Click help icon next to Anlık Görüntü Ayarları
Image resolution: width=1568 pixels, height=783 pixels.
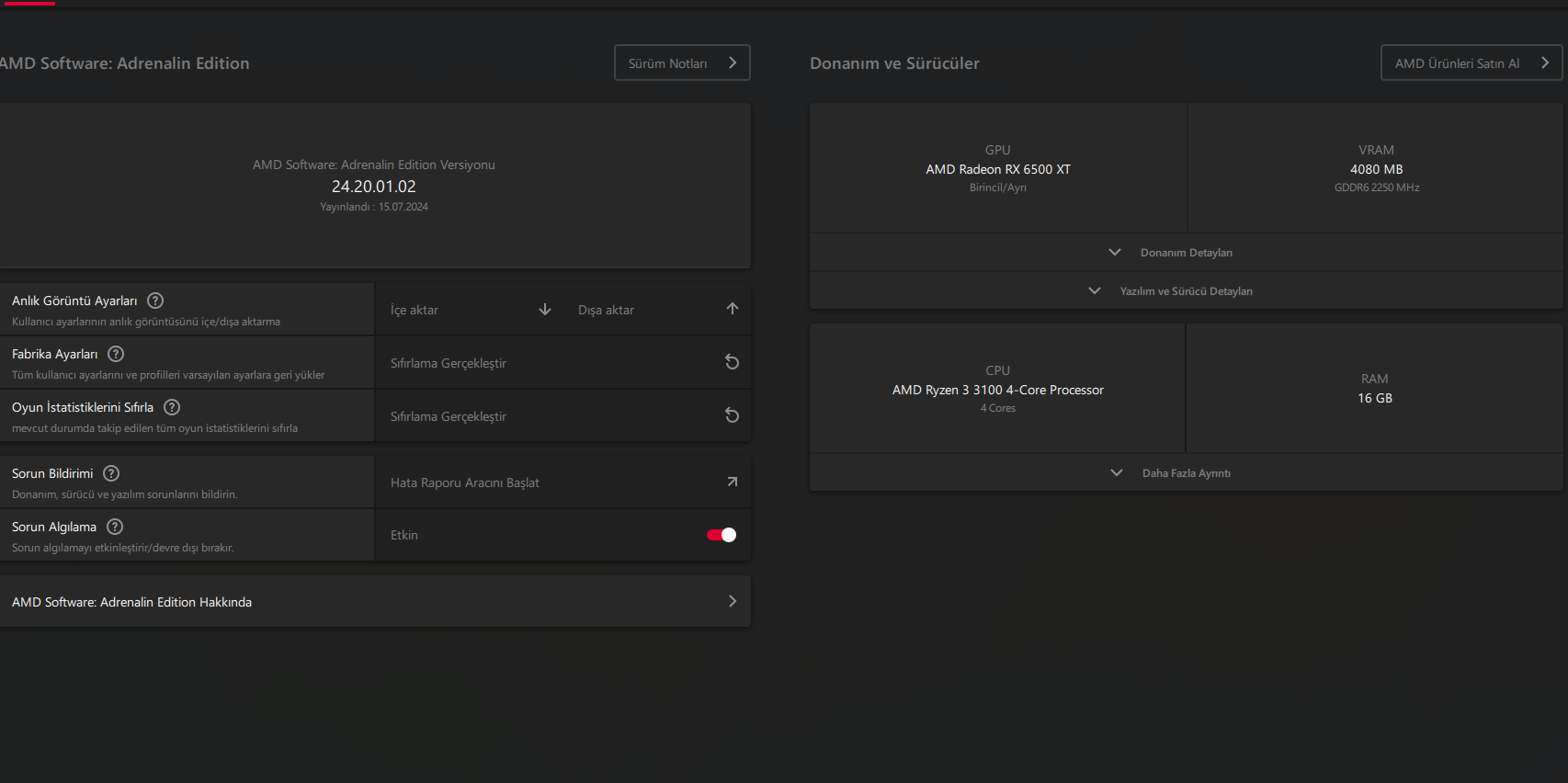(x=155, y=301)
